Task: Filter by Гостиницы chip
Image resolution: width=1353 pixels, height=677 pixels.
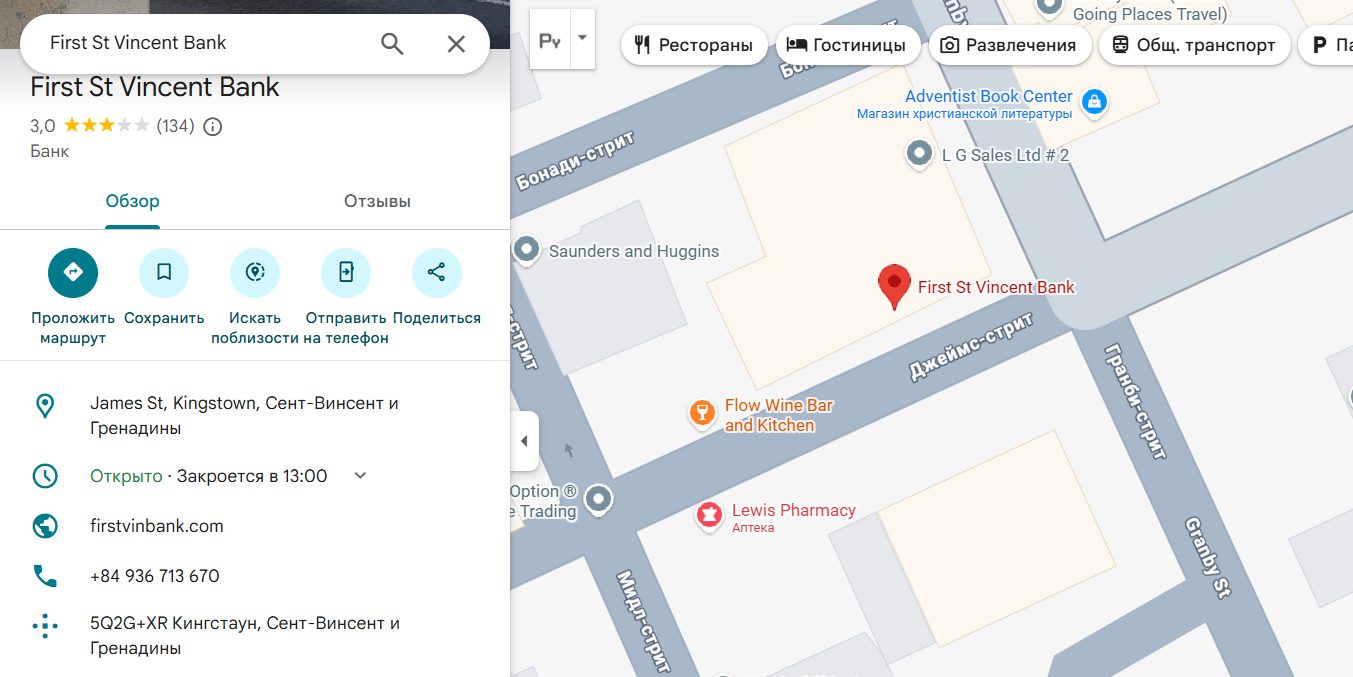Action: 847,45
